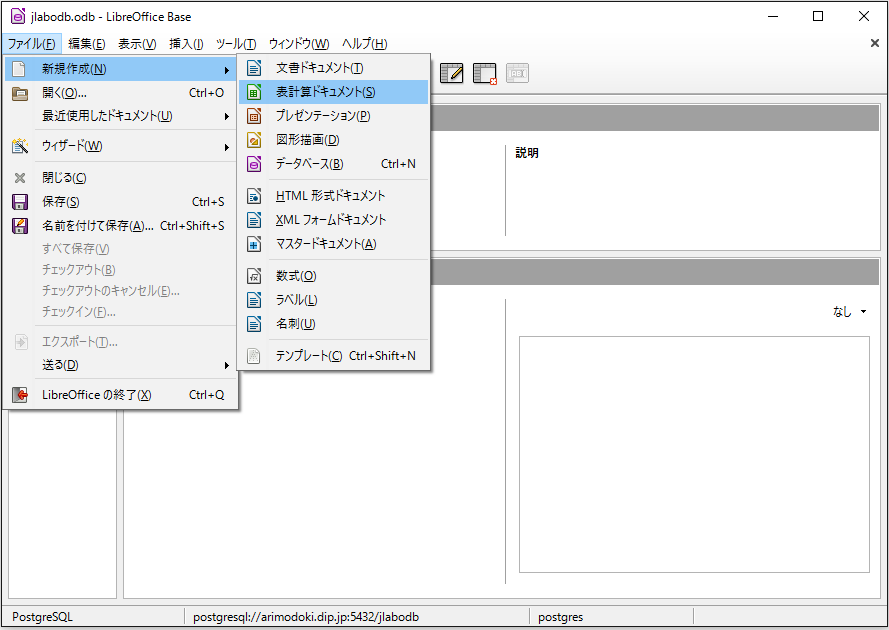Select プレゼンテーション menu entry

coord(333,116)
